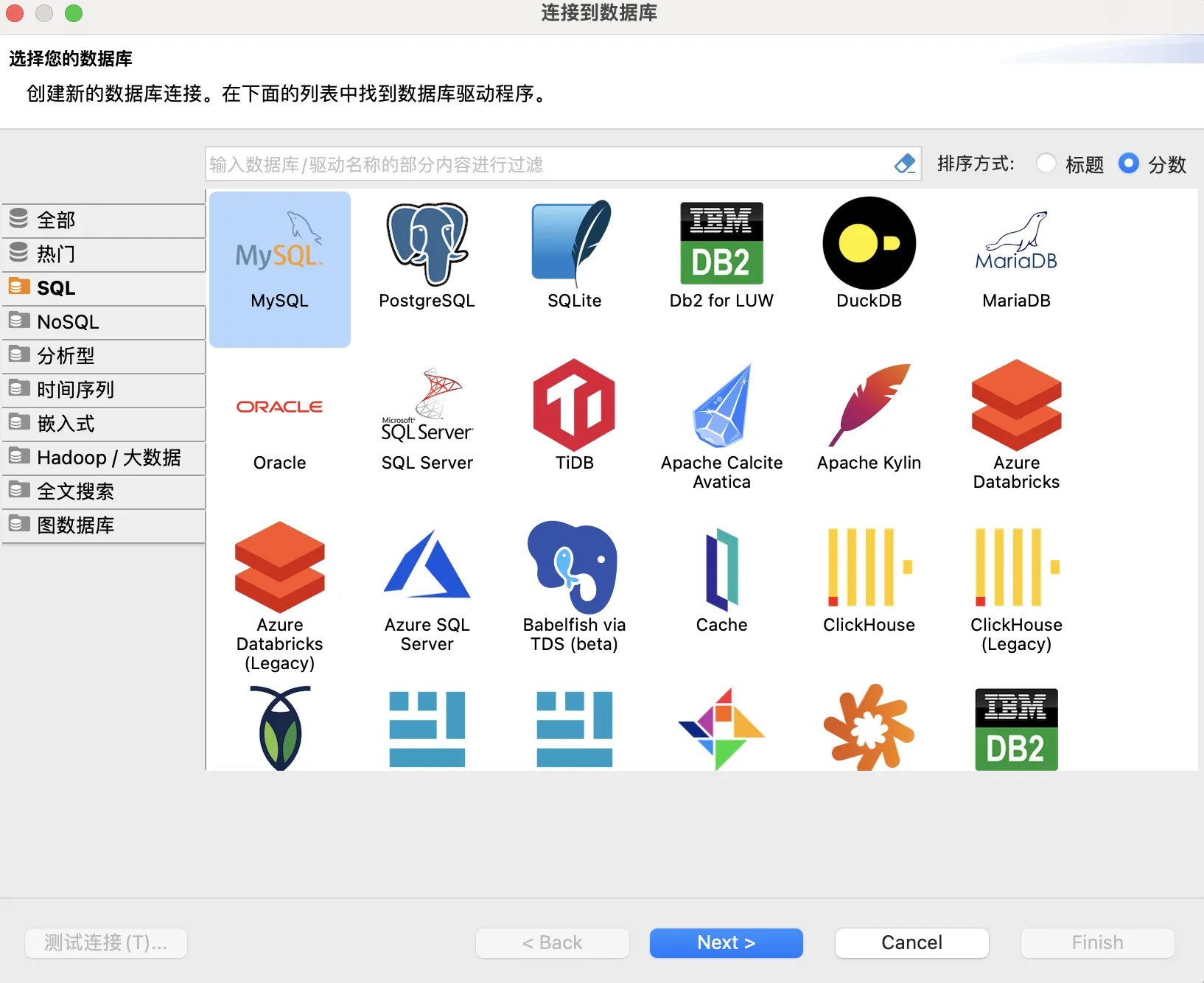Click the 测试连接 (T)... button

tap(106, 942)
